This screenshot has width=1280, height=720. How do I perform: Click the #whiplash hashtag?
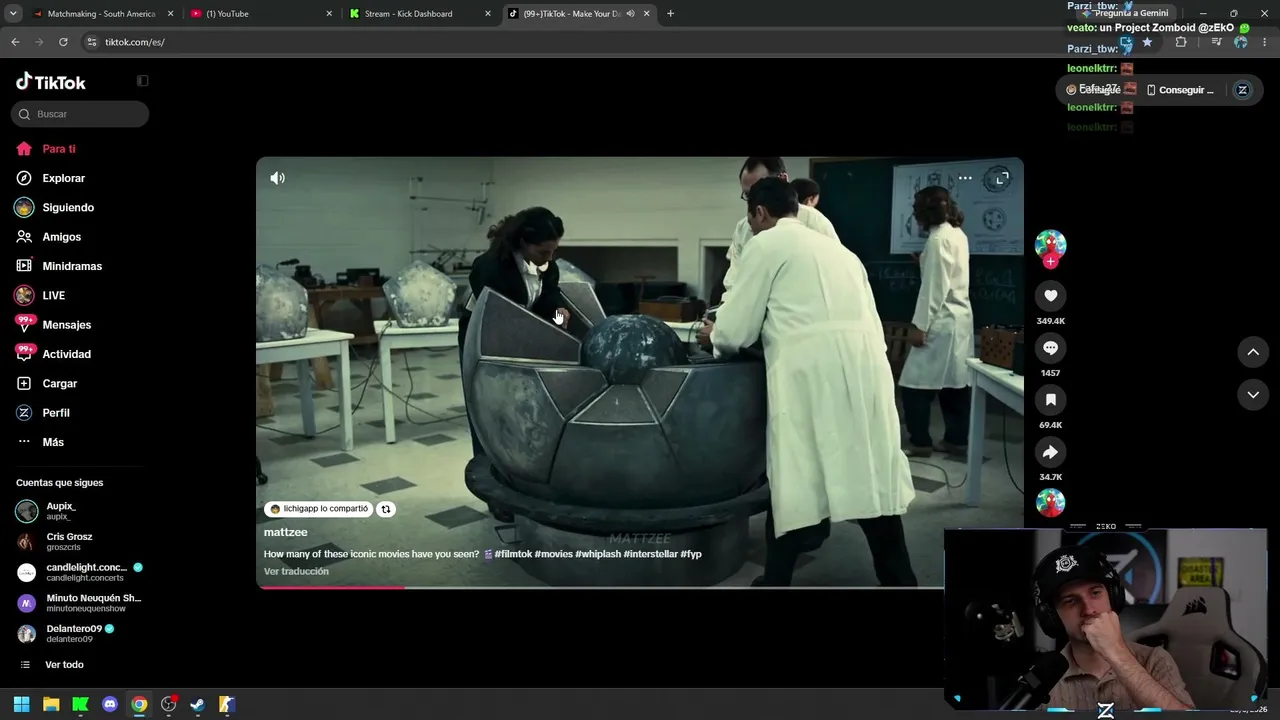coord(598,554)
